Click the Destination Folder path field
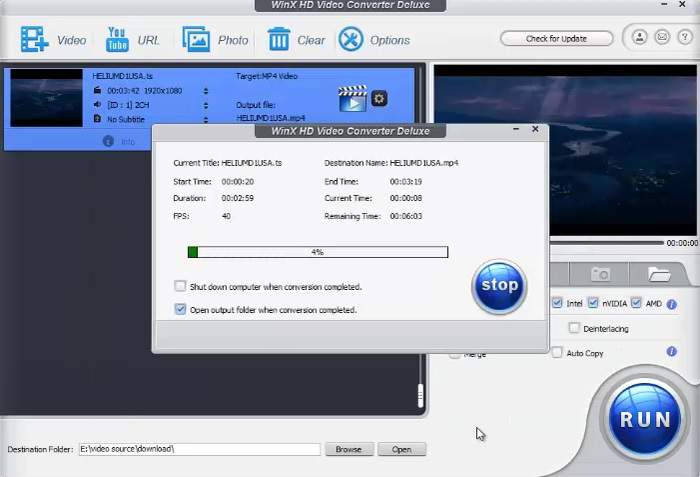 pos(200,449)
